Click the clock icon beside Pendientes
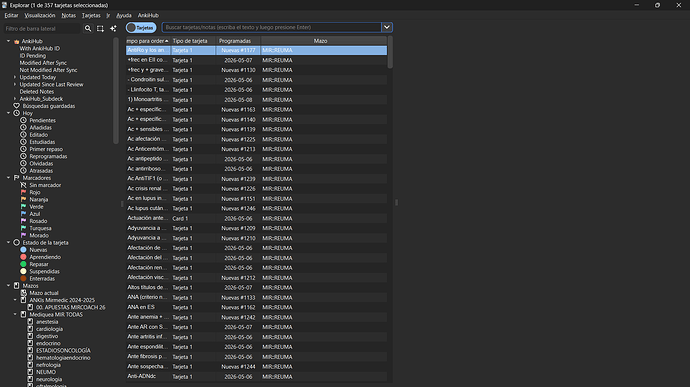The width and height of the screenshot is (690, 387). (23, 120)
